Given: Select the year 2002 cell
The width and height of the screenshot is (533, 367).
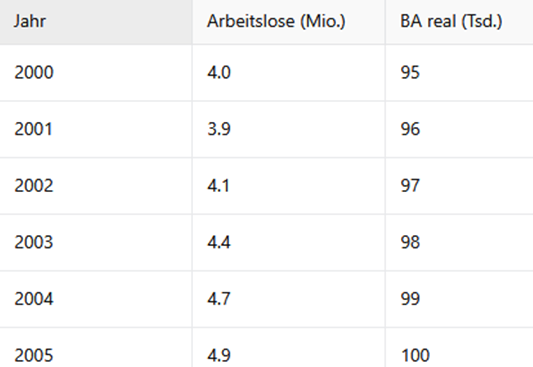Looking at the screenshot, I should pyautogui.click(x=96, y=186).
